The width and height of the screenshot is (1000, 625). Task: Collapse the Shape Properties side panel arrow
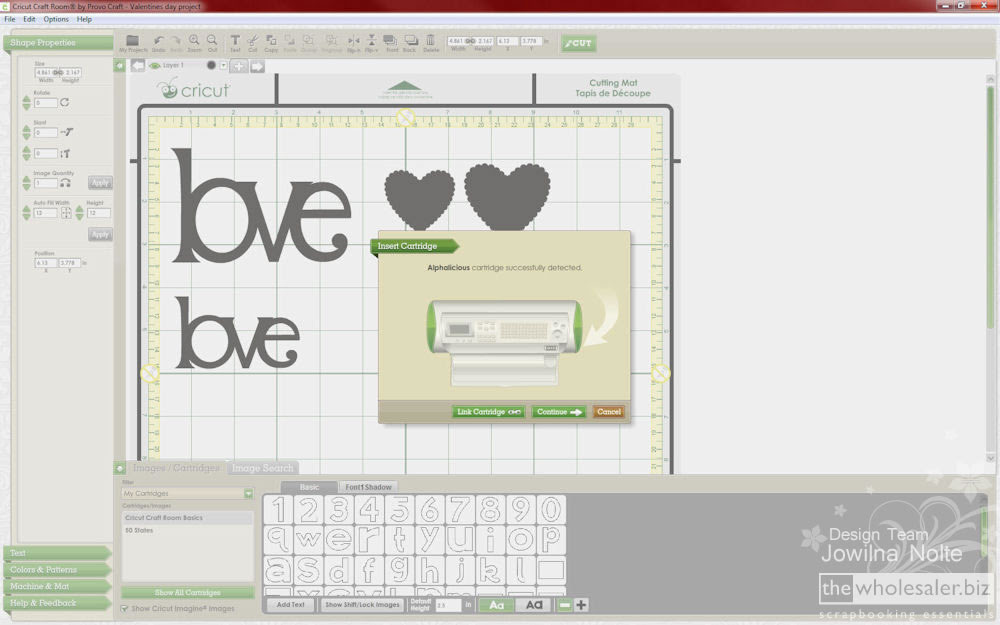click(x=119, y=66)
